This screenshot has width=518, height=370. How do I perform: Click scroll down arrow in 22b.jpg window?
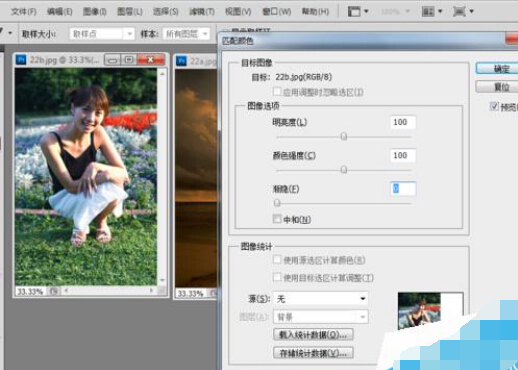[162, 280]
